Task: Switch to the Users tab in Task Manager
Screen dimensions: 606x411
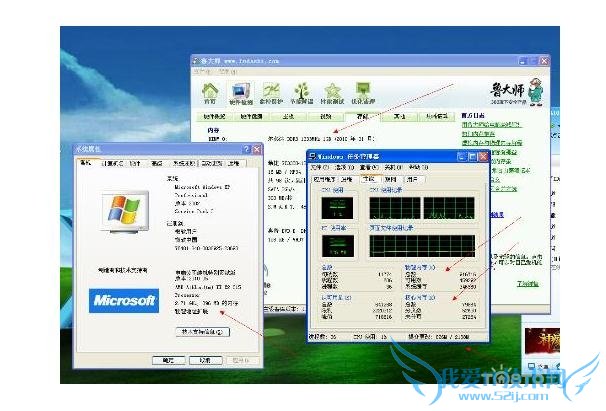Action: (413, 179)
